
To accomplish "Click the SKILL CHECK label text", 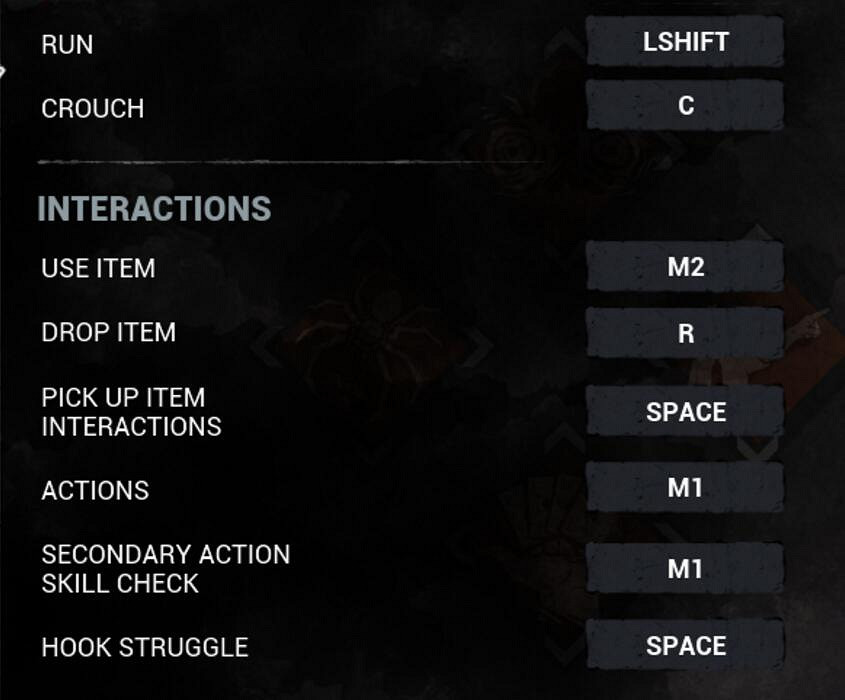I will tap(120, 584).
